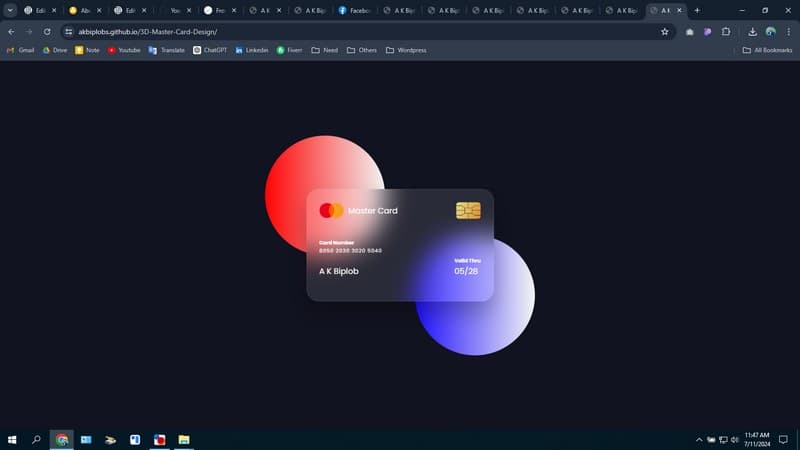Open Windows taskbar search

[36, 439]
